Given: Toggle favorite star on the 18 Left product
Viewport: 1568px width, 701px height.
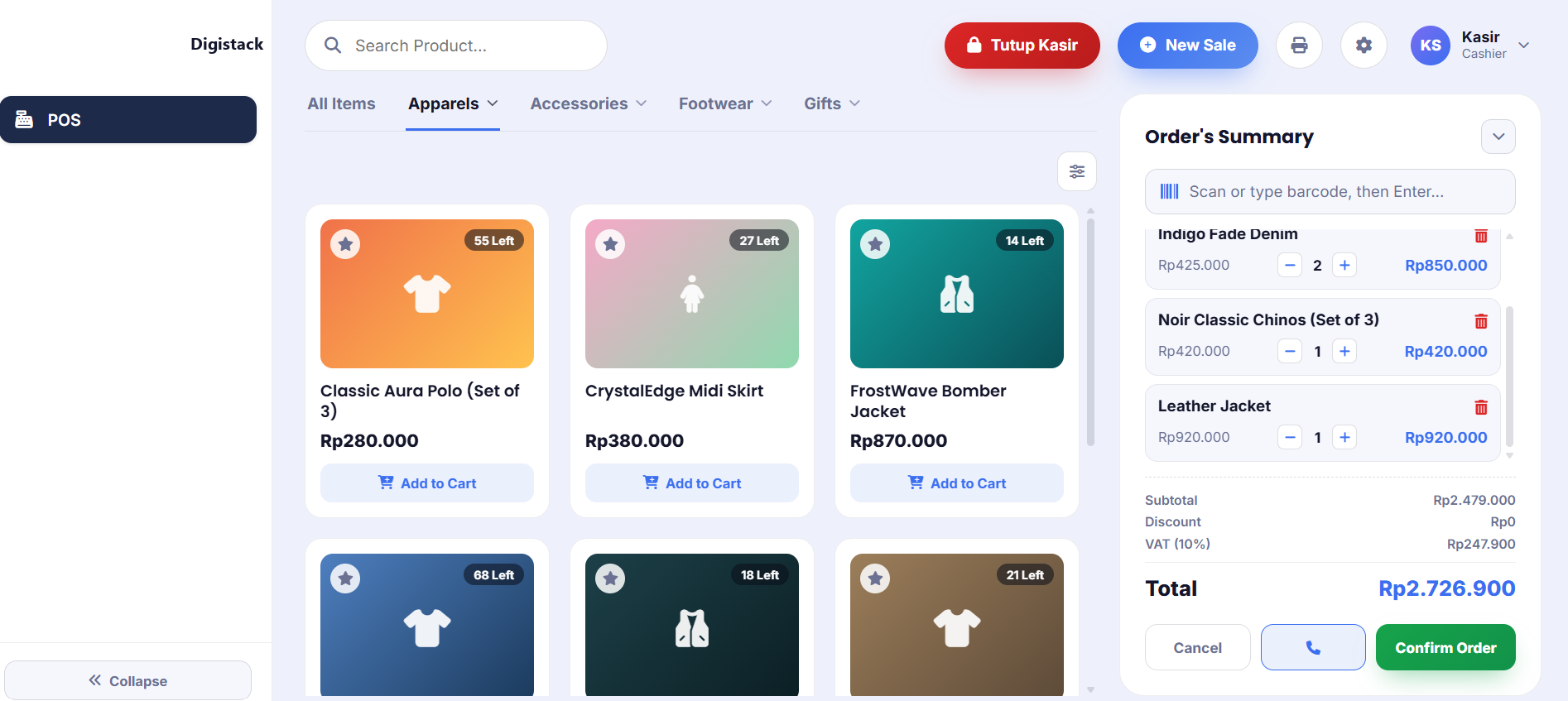Looking at the screenshot, I should tap(610, 579).
